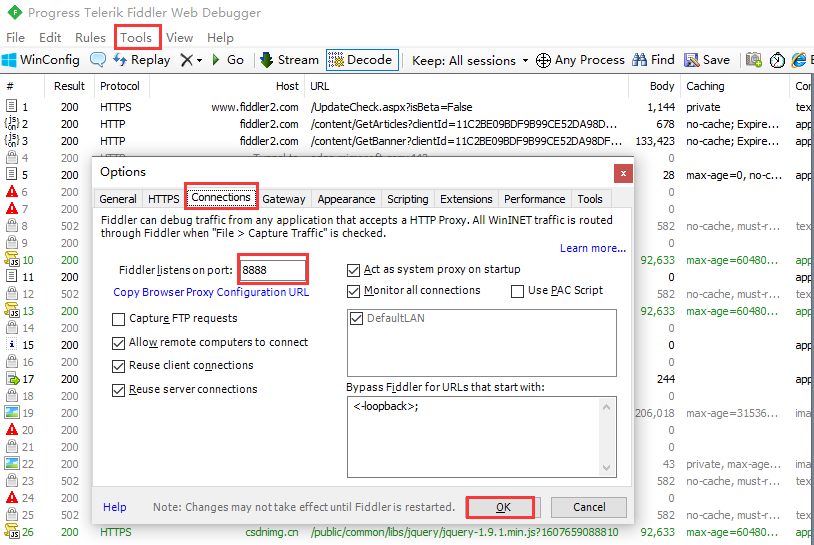Toggle the DefaultLAN checkbox

pyautogui.click(x=357, y=318)
